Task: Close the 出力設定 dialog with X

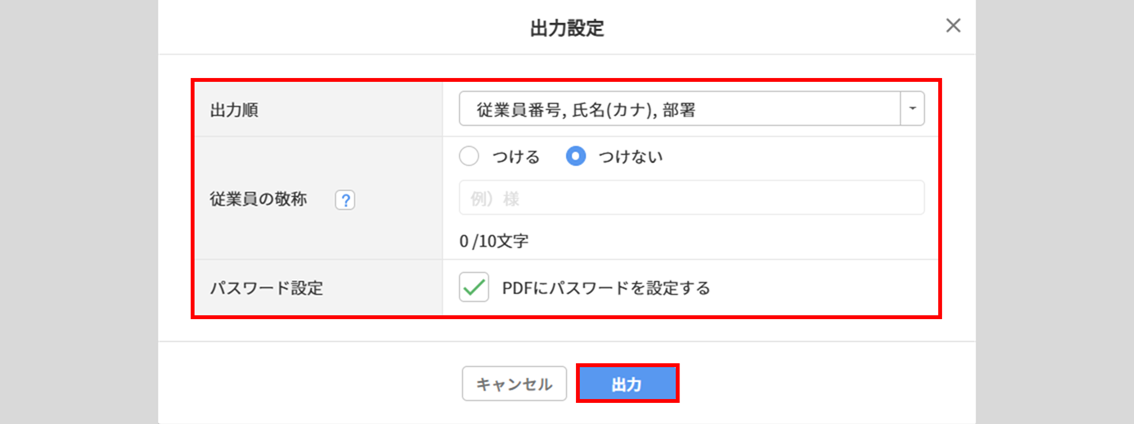Action: [953, 26]
